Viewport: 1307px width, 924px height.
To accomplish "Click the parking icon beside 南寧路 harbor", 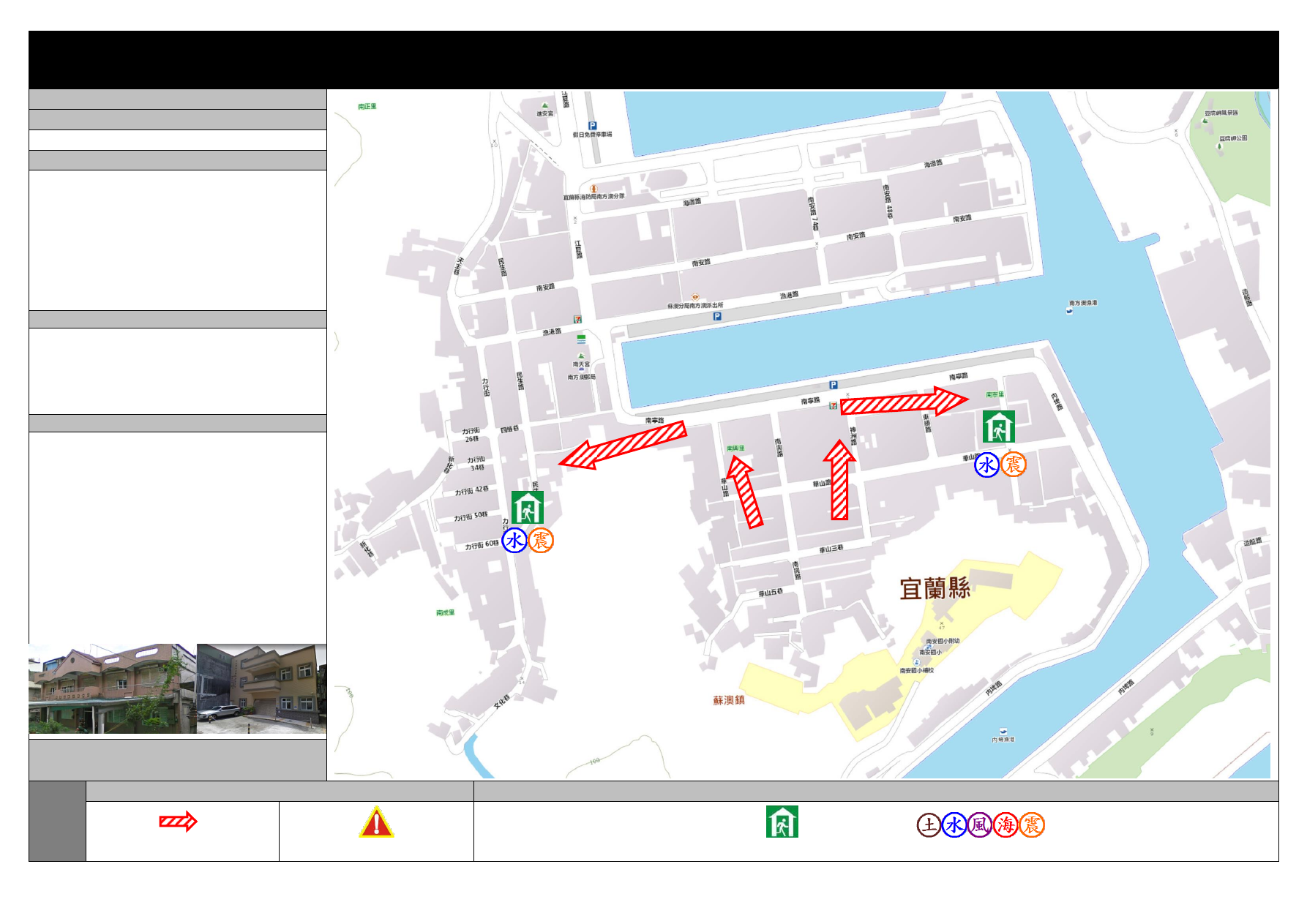I will (x=833, y=385).
